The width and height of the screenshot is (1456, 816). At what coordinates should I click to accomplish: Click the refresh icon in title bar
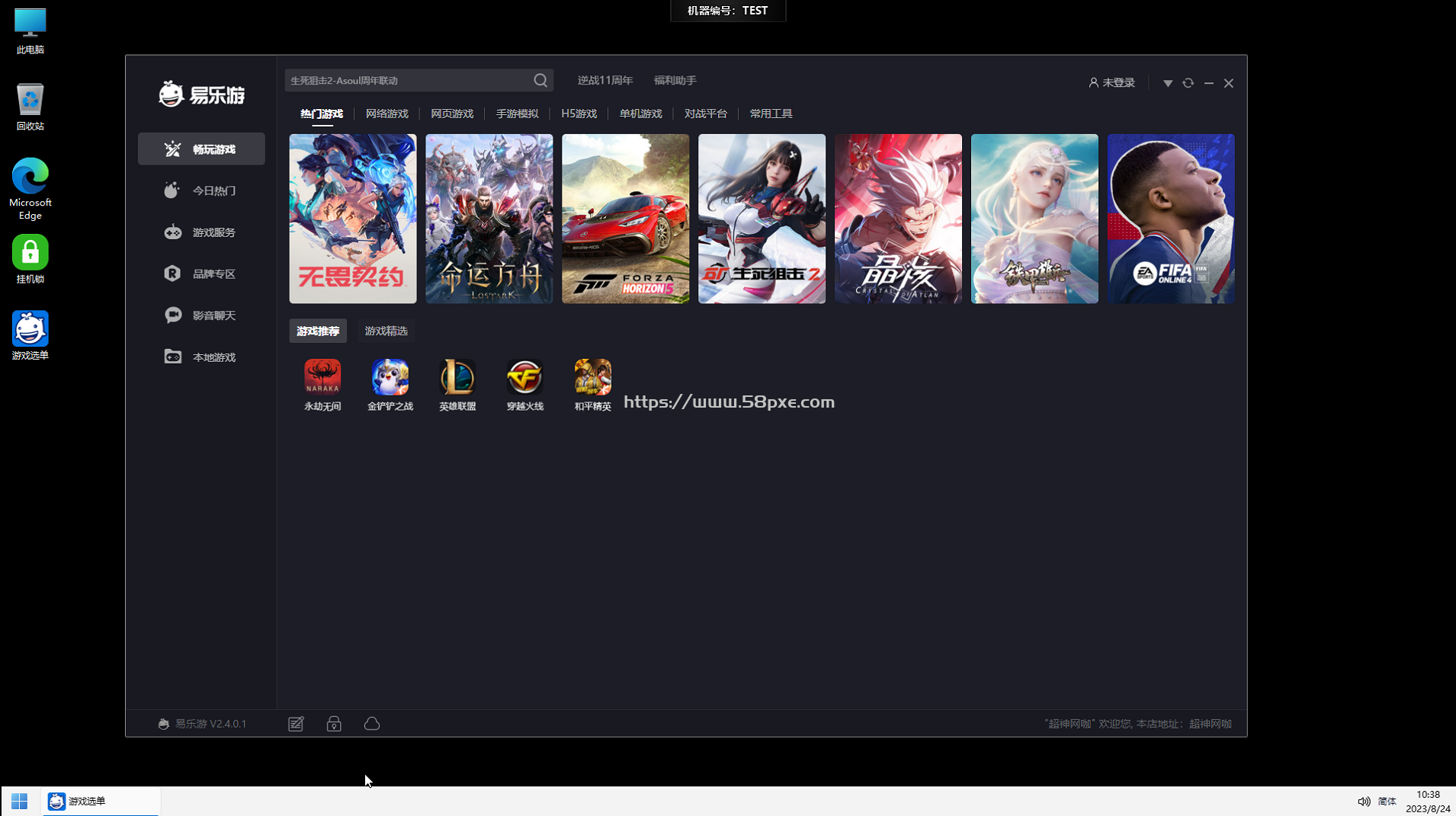(x=1188, y=82)
